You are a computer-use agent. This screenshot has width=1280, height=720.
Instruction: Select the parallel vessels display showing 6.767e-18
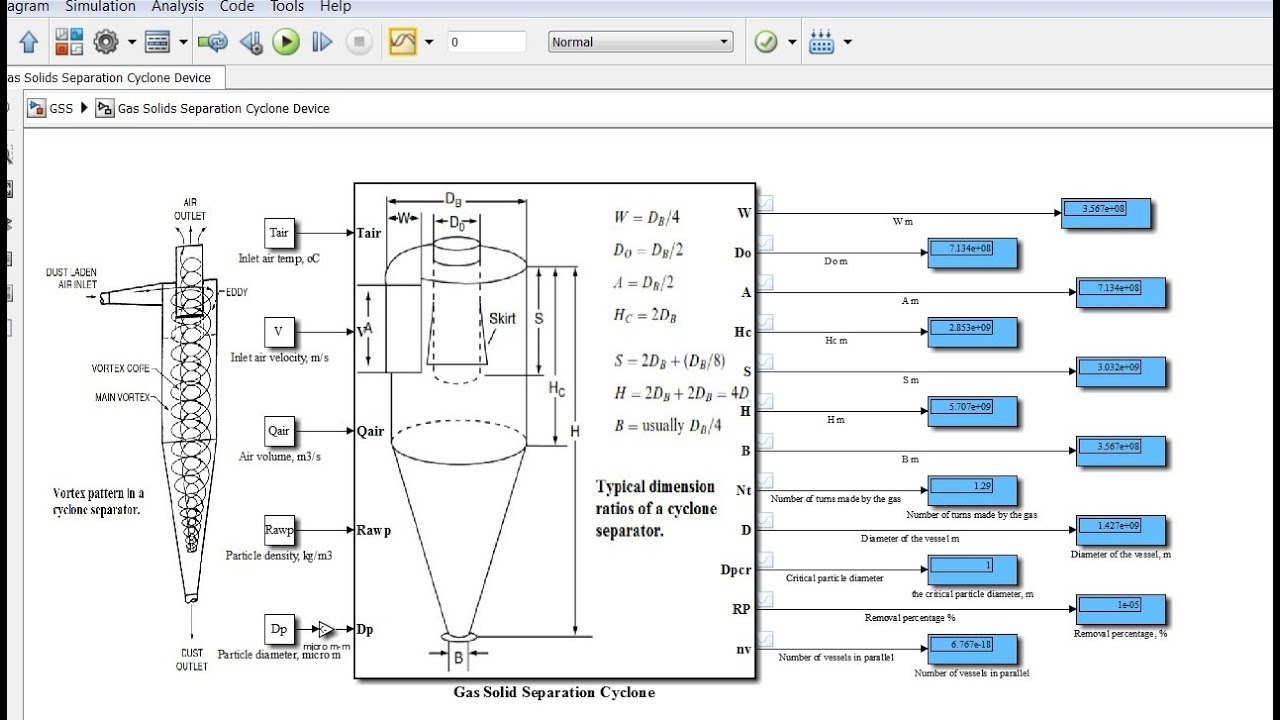coord(973,649)
